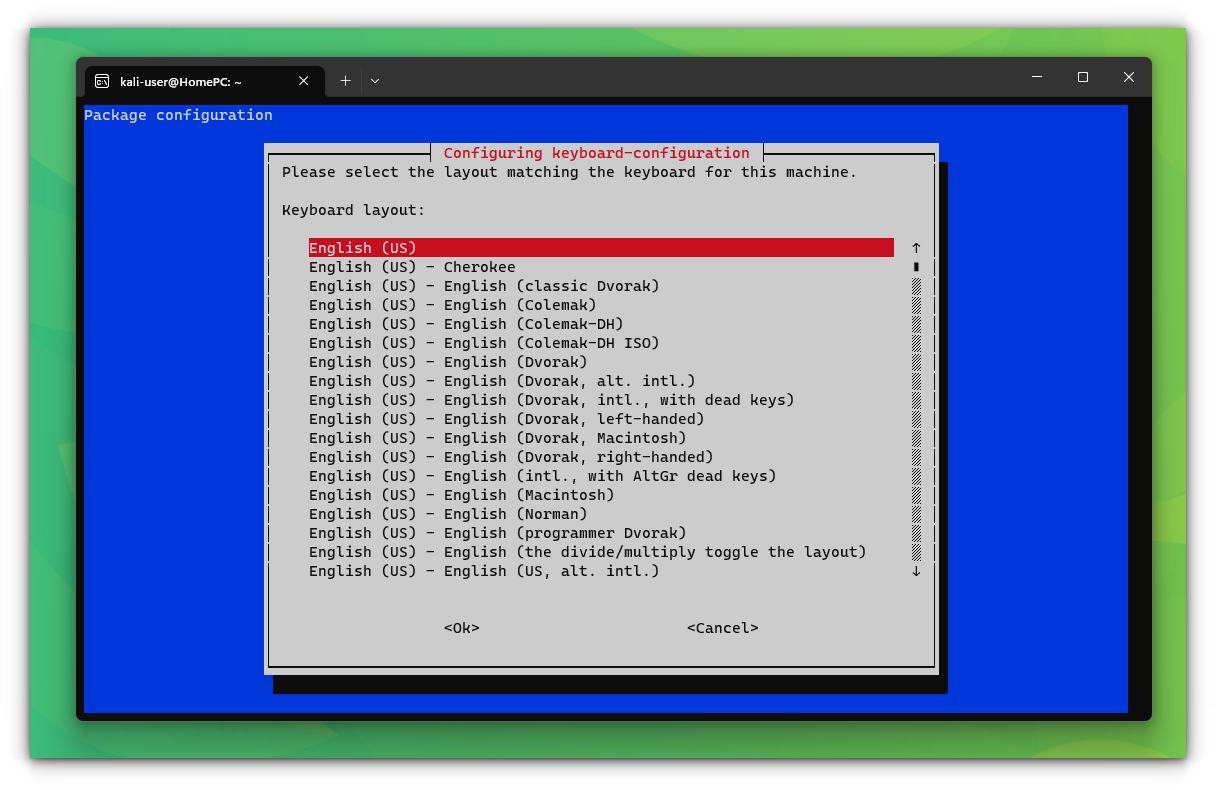
Task: Select English (Norman) keyboard layout
Action: (446, 513)
